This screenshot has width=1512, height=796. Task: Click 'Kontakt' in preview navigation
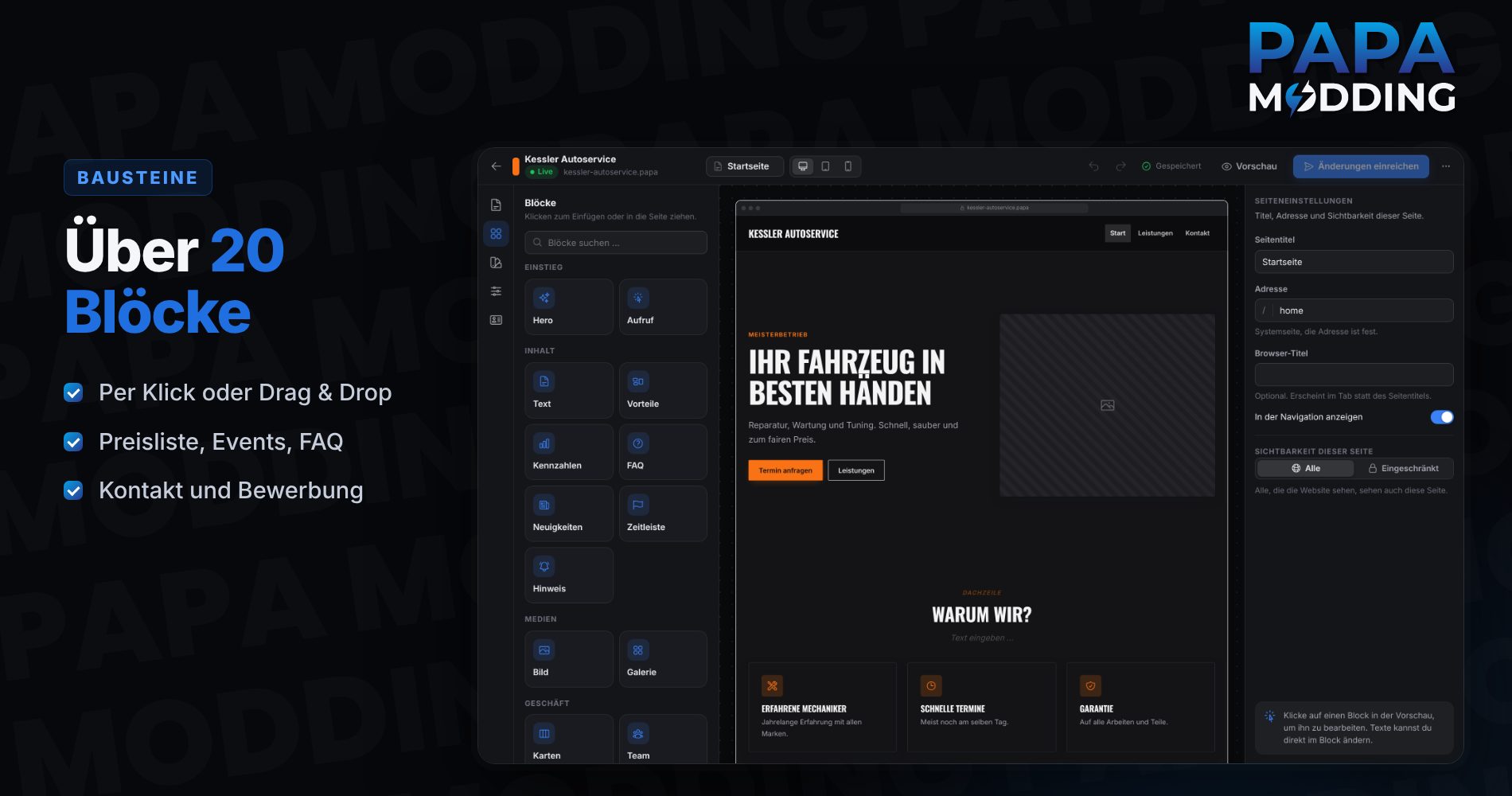pos(1197,233)
